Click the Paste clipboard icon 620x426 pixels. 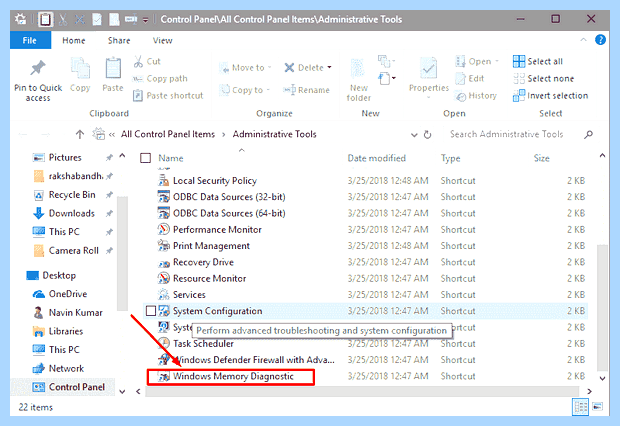(x=113, y=68)
